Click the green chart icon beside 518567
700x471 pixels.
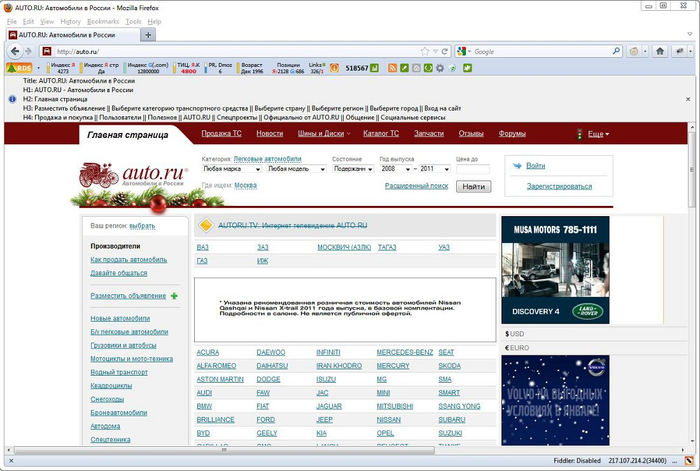tap(375, 68)
